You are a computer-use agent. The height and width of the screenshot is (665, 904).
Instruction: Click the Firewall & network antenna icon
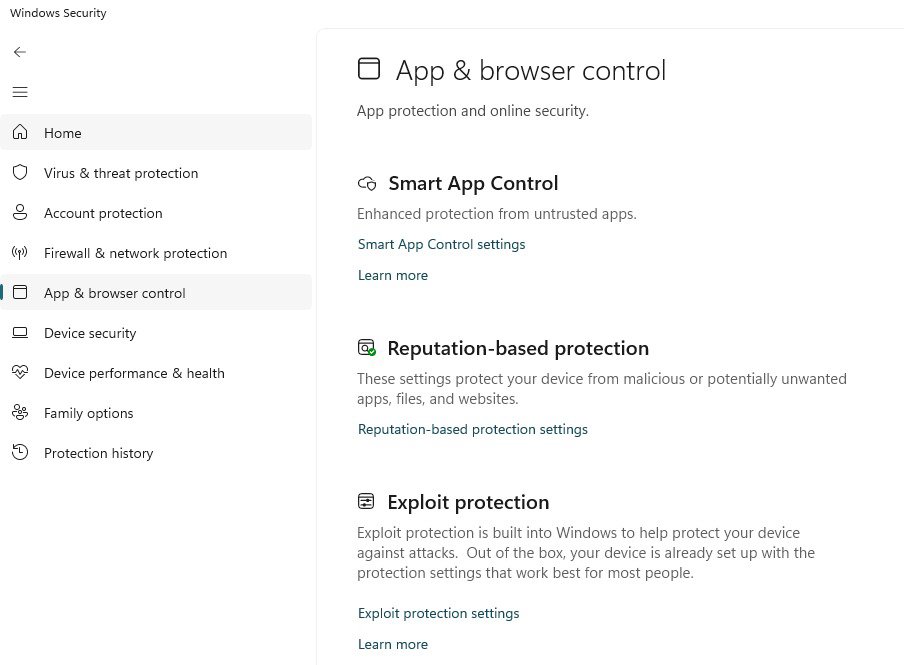(x=20, y=253)
